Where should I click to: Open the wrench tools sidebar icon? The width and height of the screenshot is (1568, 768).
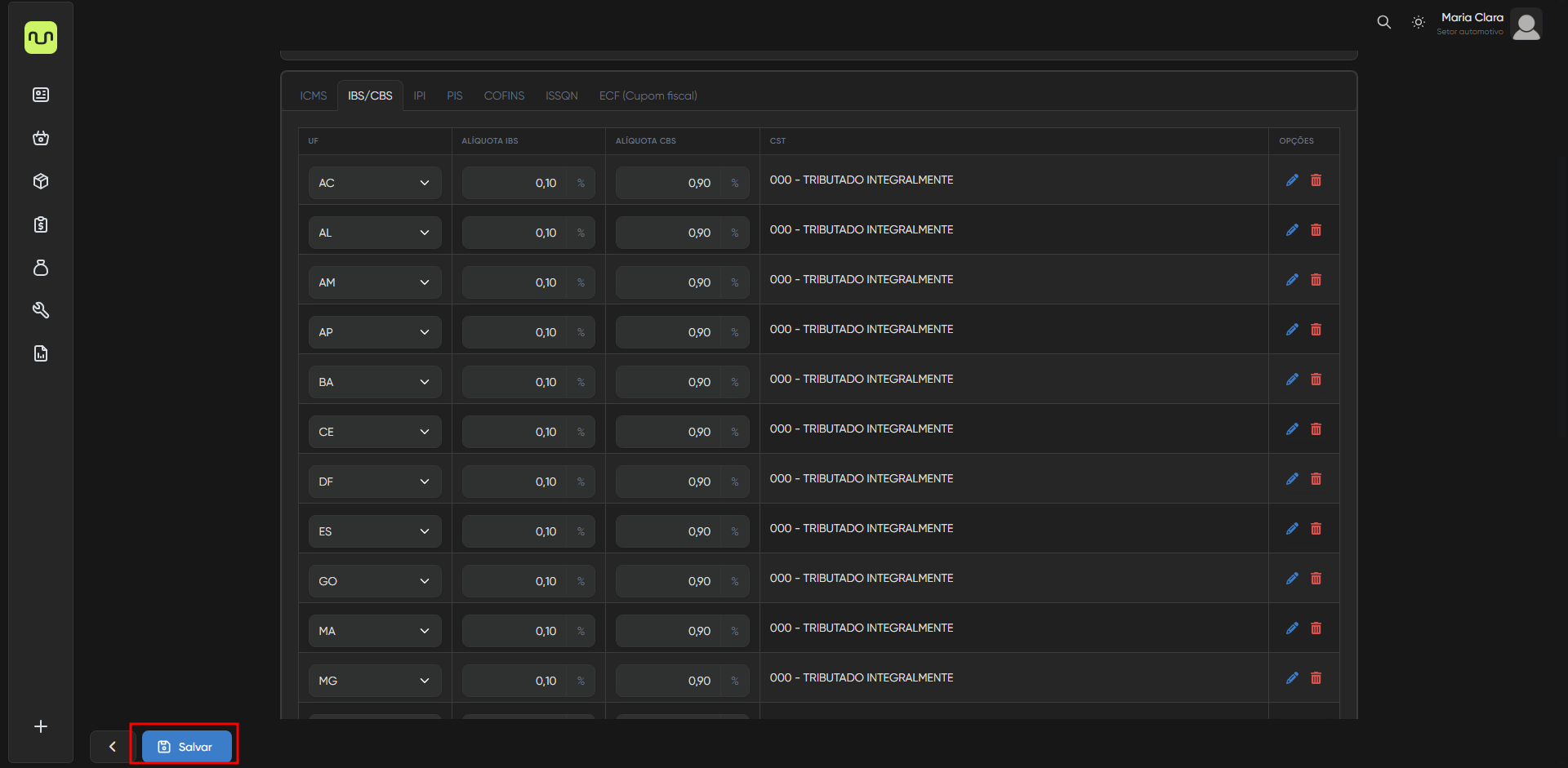click(x=41, y=310)
